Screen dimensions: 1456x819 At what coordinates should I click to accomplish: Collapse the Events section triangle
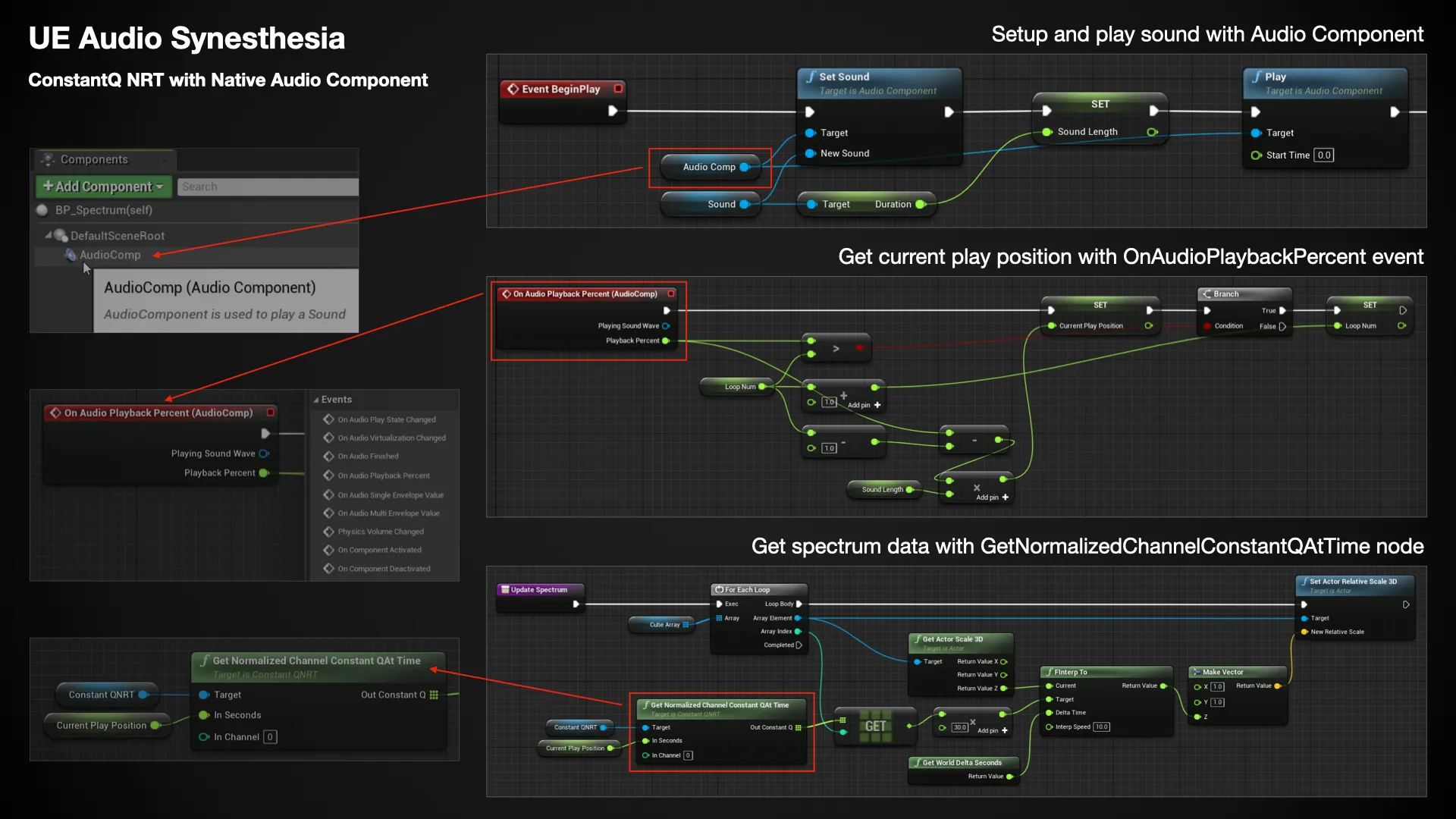[316, 400]
